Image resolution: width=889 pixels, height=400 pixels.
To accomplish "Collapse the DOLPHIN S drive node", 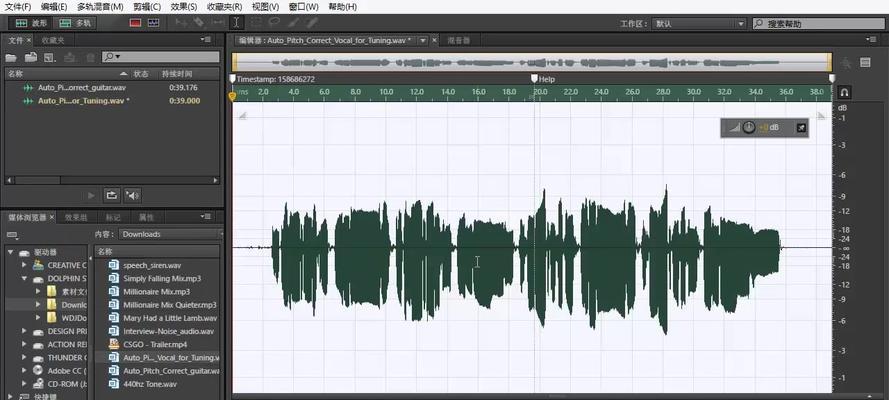I will (24, 278).
